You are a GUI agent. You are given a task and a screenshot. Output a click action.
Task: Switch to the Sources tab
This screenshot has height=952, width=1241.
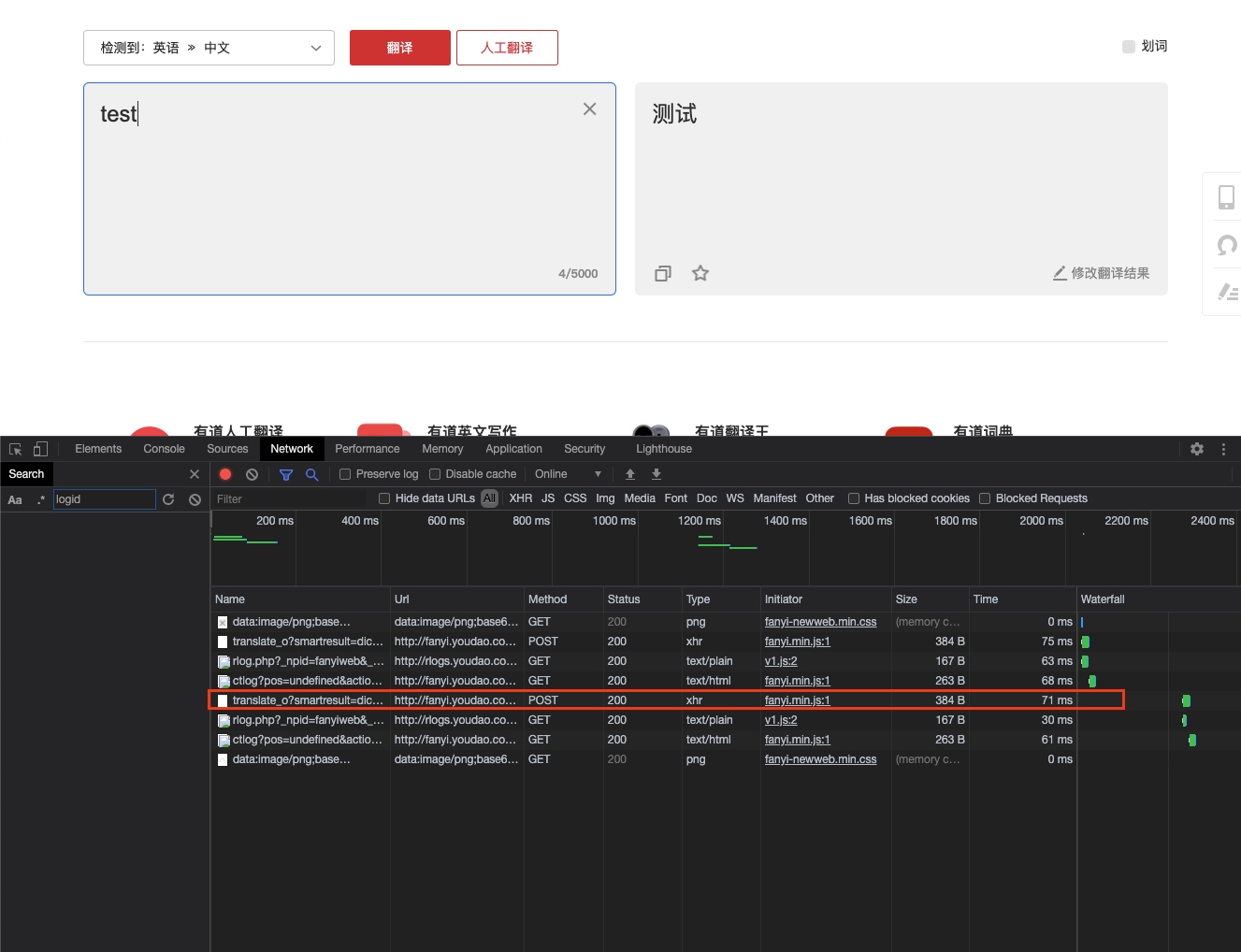tap(227, 449)
